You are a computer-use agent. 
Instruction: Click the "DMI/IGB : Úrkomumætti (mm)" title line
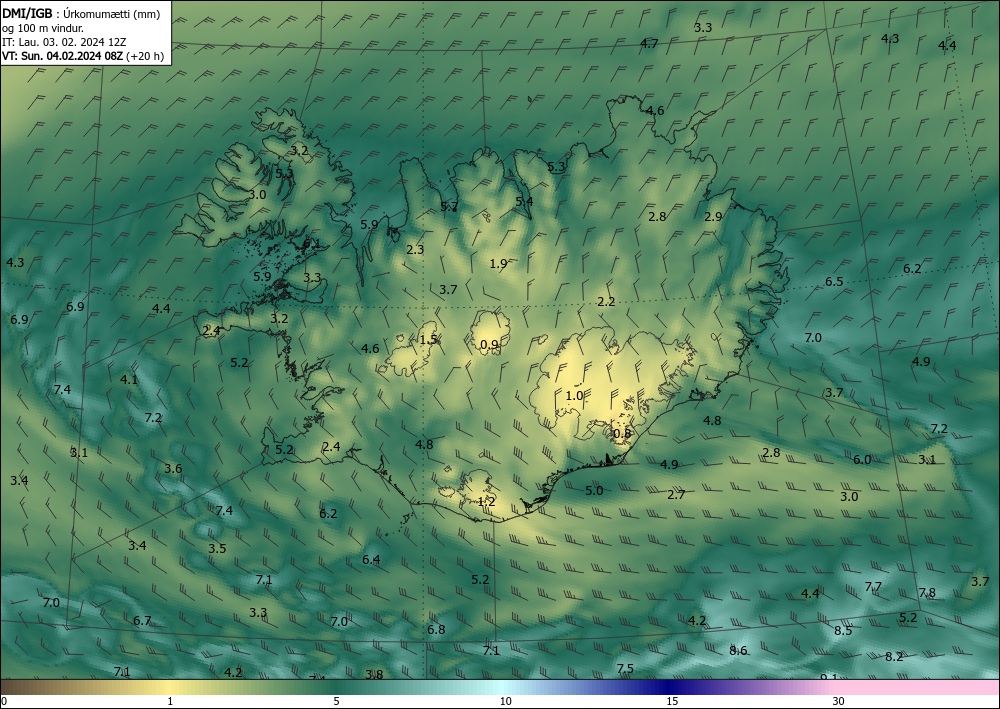point(81,13)
